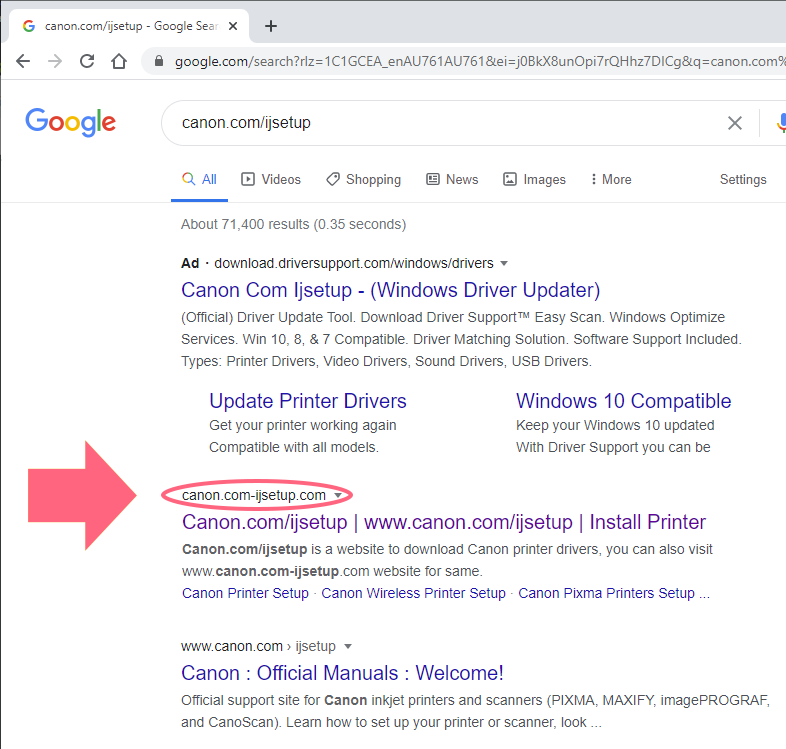Switch to the News results tab
This screenshot has width=786, height=749.
tap(452, 179)
